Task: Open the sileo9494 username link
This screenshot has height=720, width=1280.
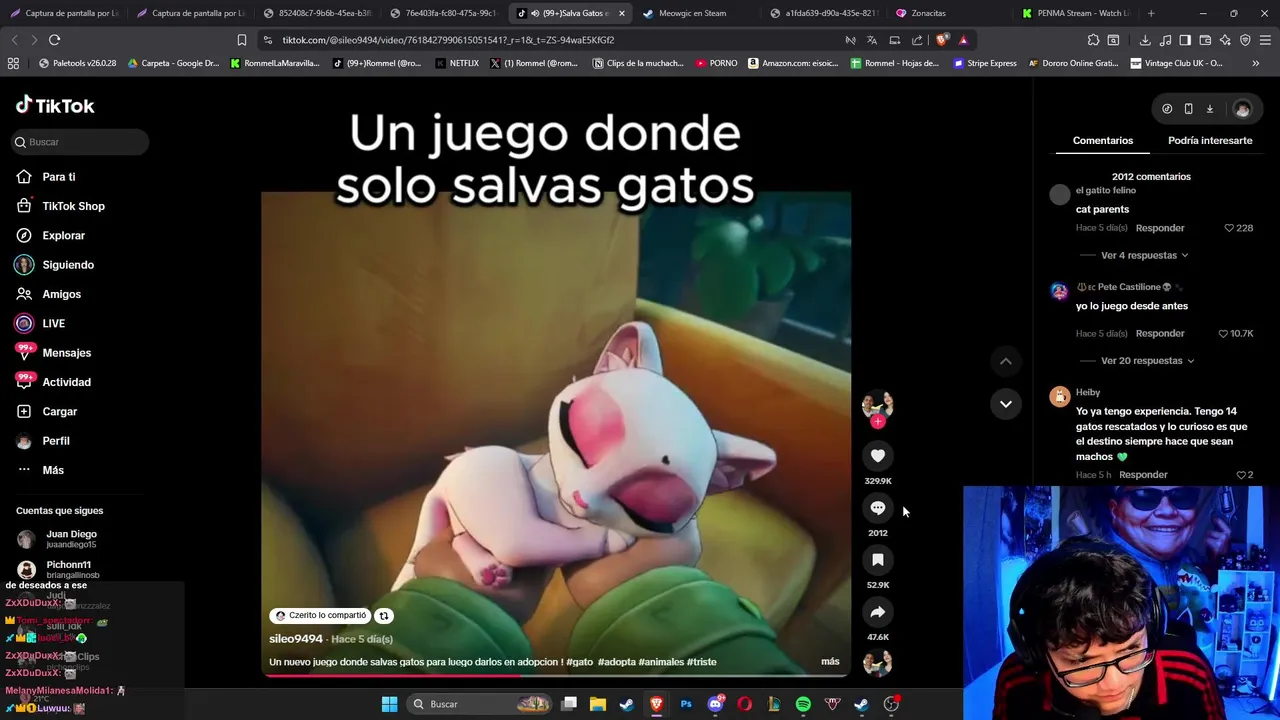Action: click(296, 638)
